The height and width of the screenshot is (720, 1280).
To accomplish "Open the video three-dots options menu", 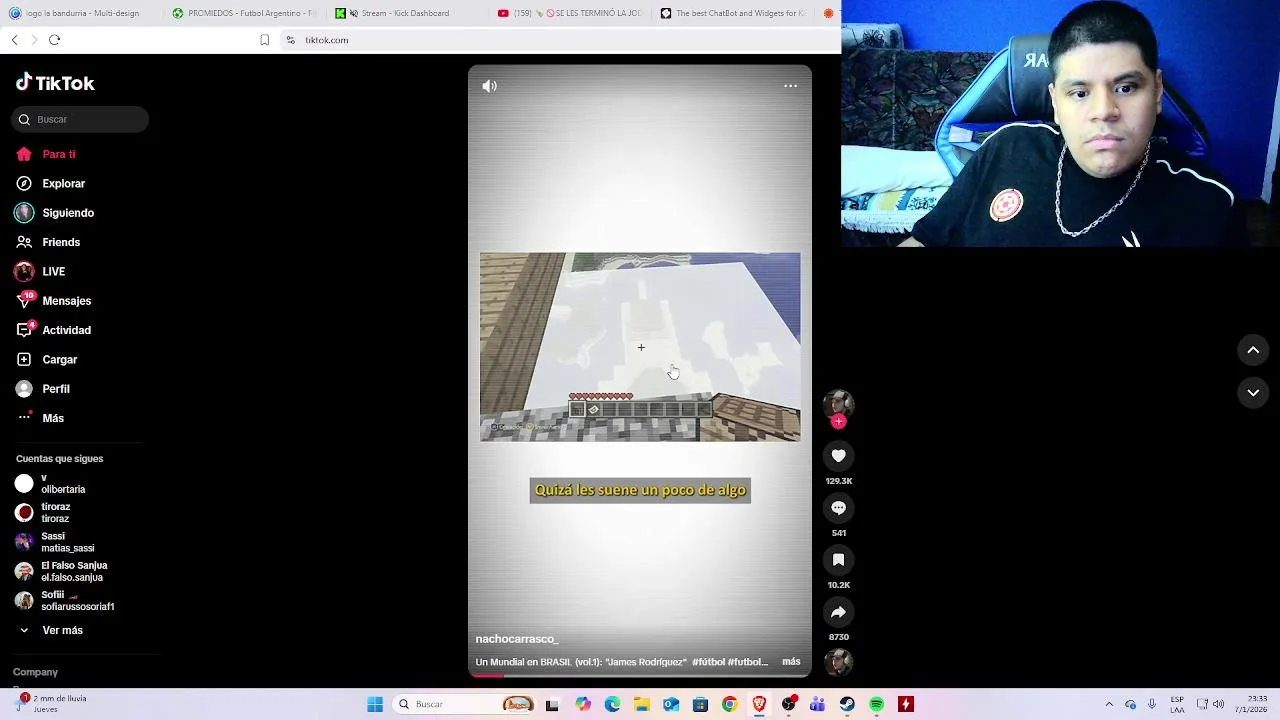I will (790, 86).
